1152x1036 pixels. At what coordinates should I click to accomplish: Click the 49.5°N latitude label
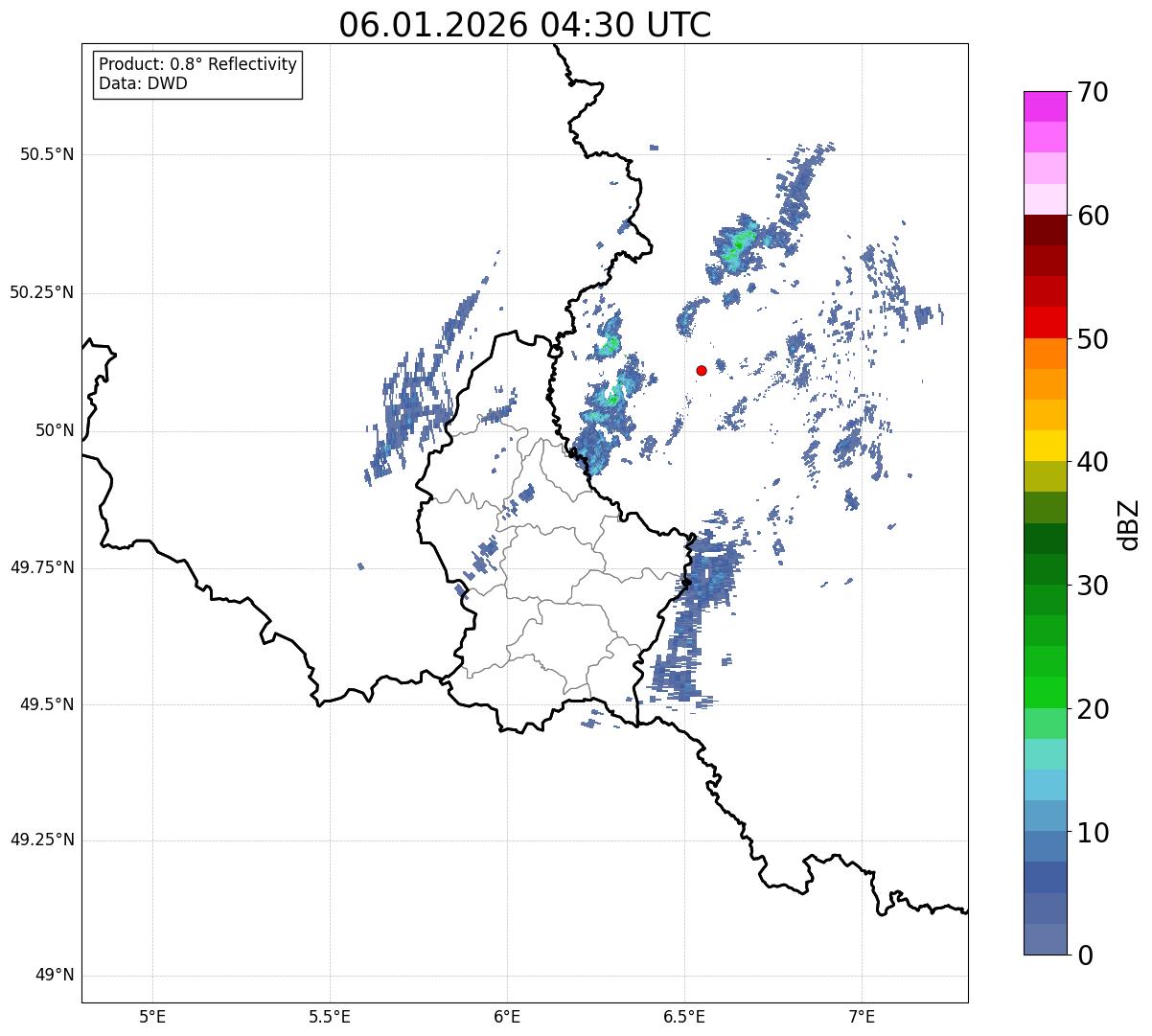tap(47, 704)
